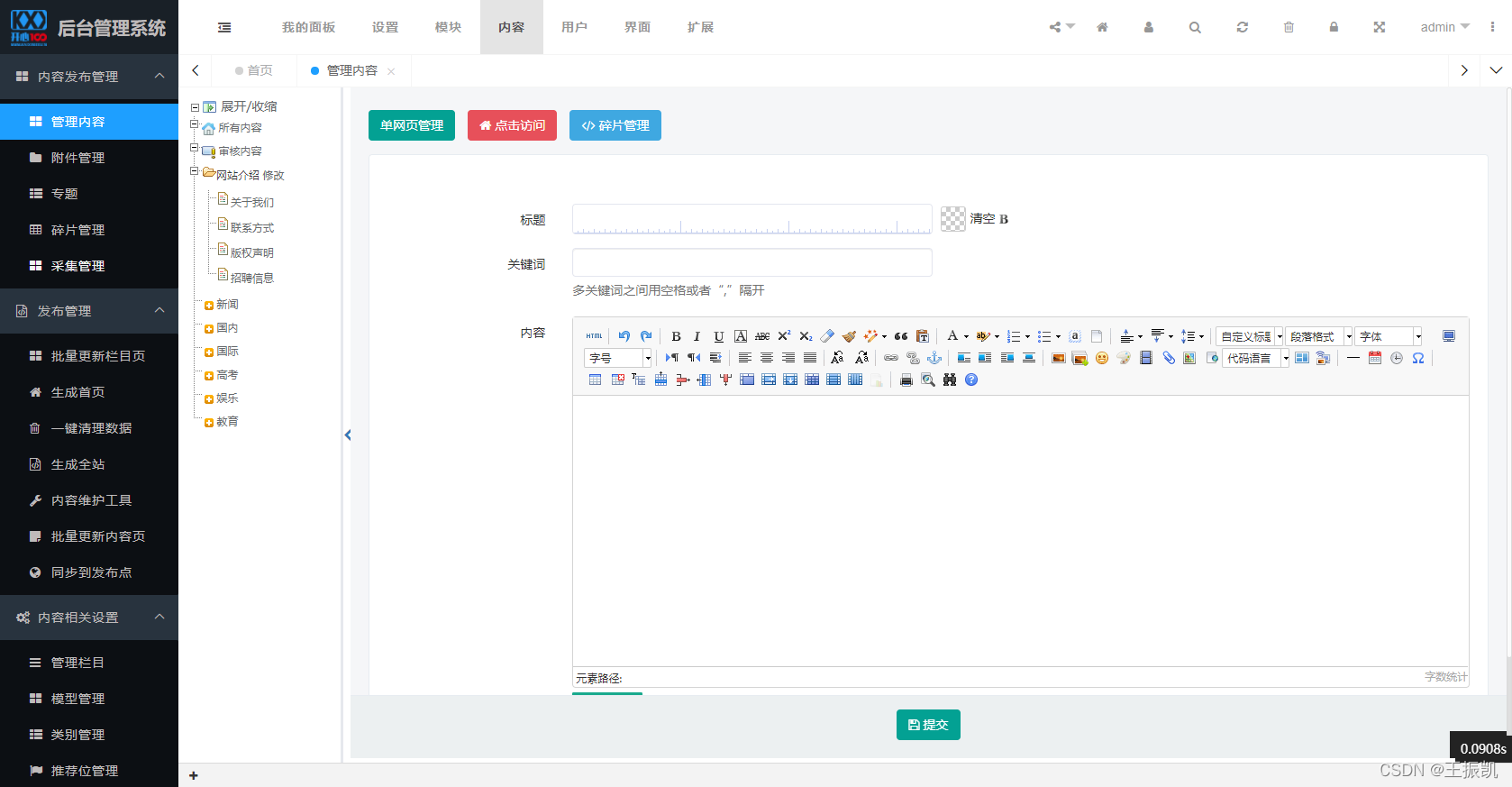
Task: Insert video film strip icon
Action: (1146, 358)
